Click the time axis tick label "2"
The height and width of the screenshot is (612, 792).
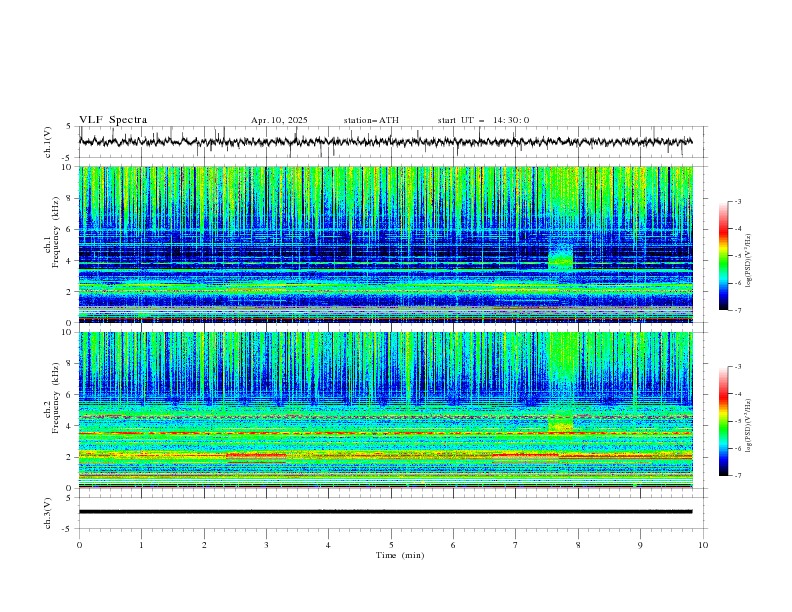click(x=204, y=545)
